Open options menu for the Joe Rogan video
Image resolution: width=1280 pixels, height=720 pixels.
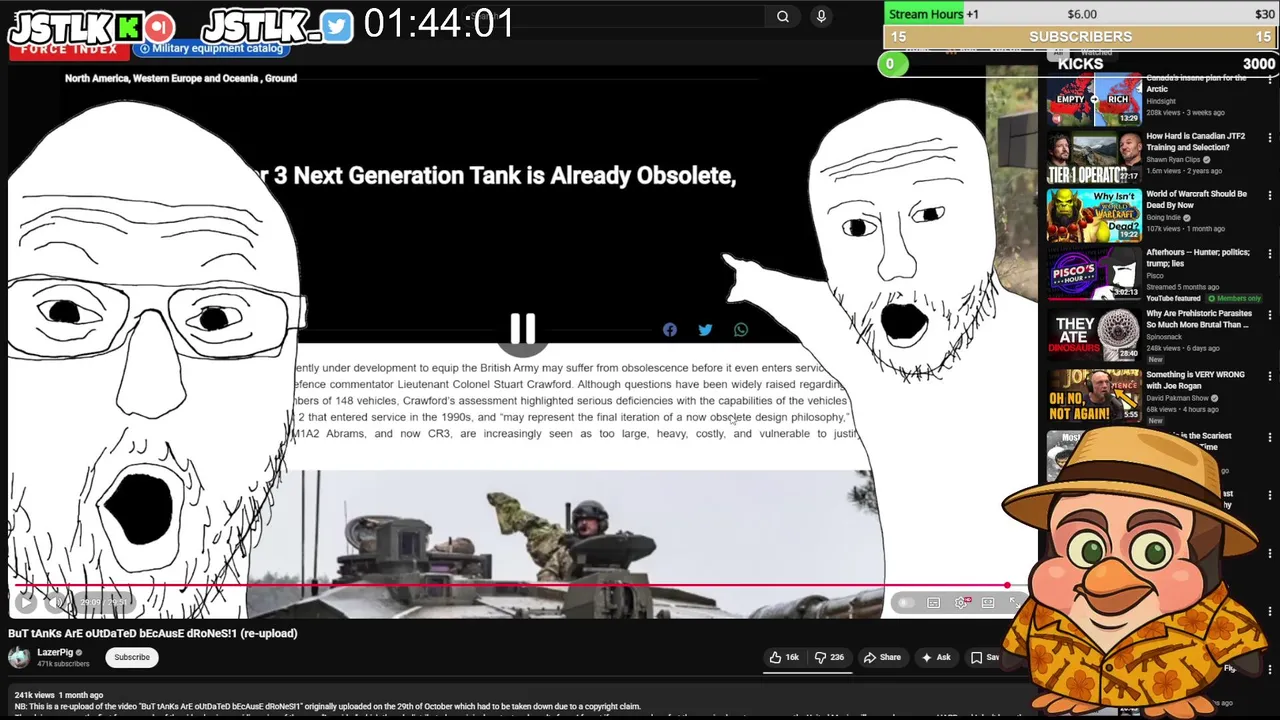click(x=1270, y=376)
